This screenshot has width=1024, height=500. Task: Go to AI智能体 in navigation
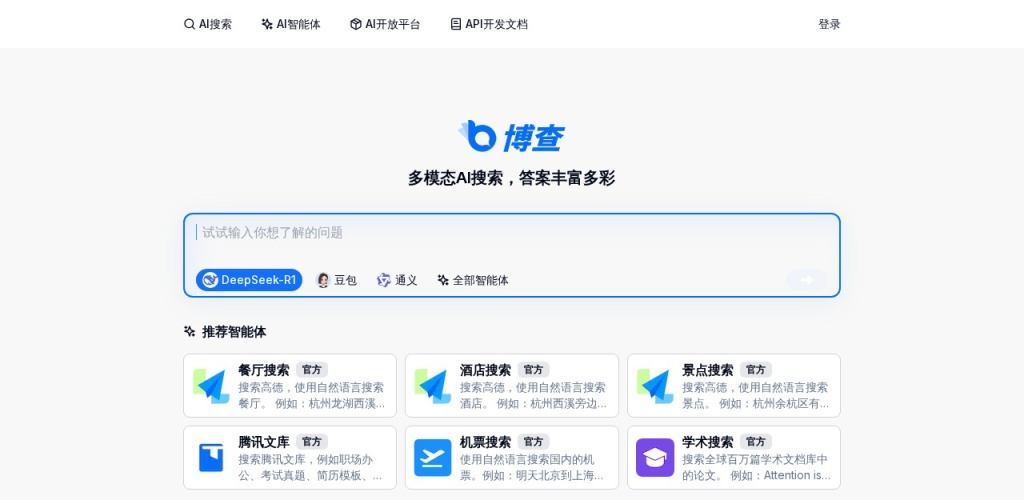(x=291, y=24)
